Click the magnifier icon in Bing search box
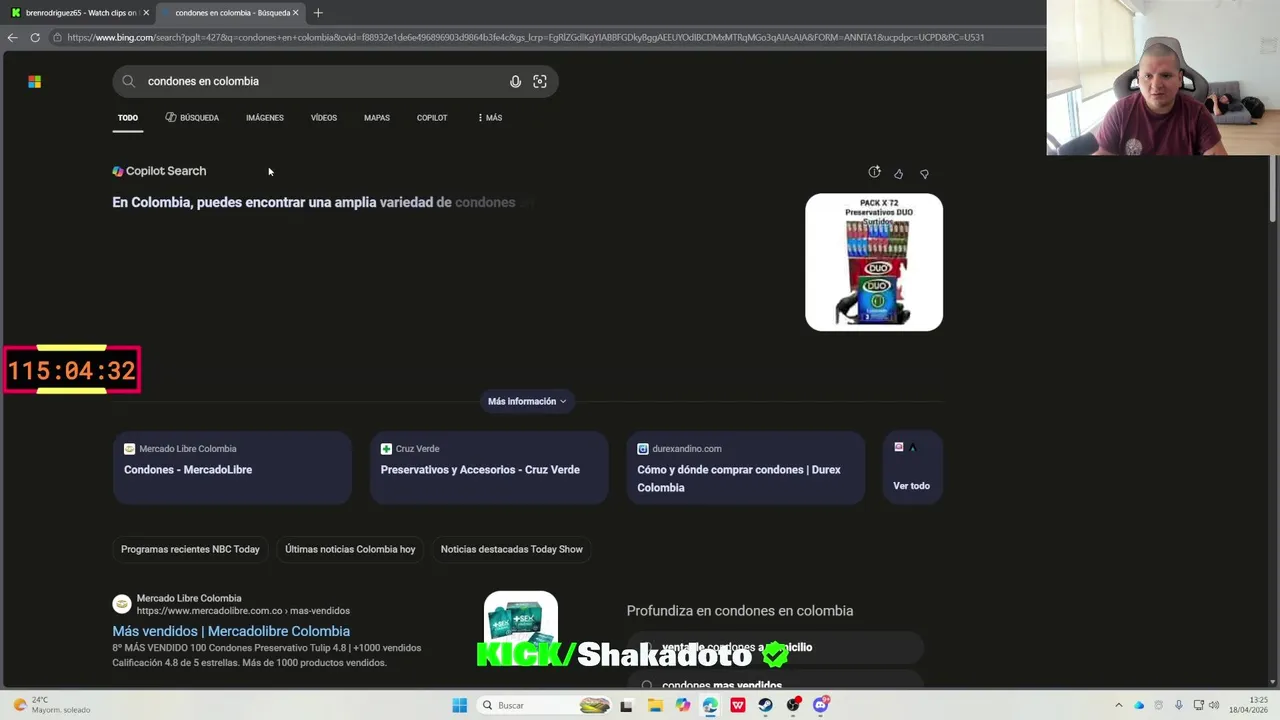Screen dimensions: 1280x720 click(129, 81)
